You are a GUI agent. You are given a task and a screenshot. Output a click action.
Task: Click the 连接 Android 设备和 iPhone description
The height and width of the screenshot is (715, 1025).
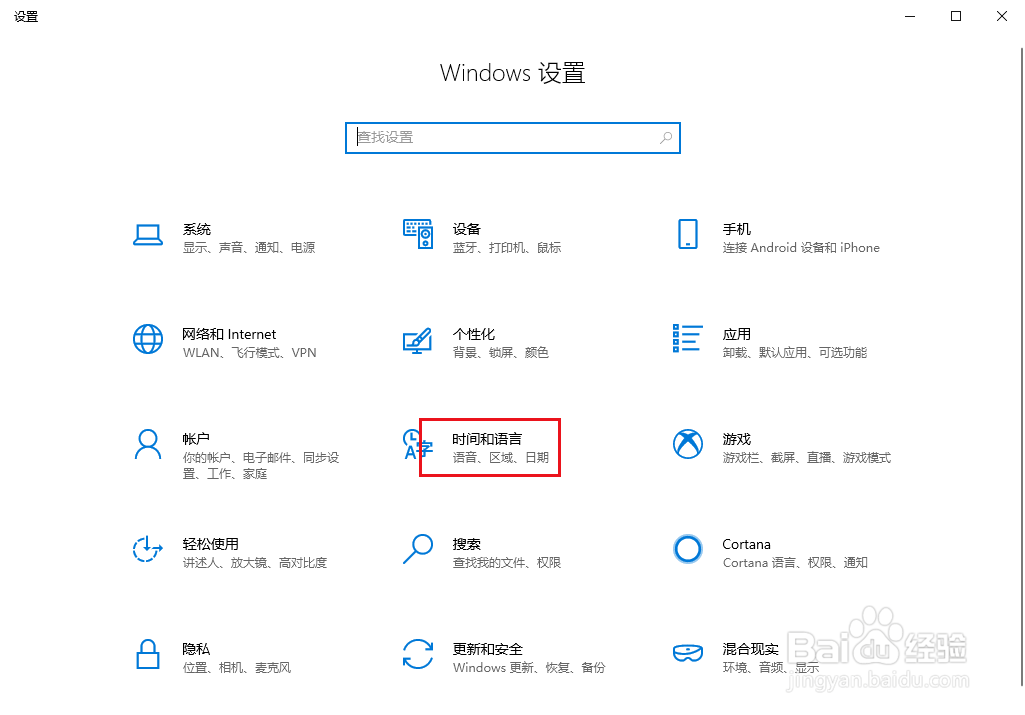801,248
